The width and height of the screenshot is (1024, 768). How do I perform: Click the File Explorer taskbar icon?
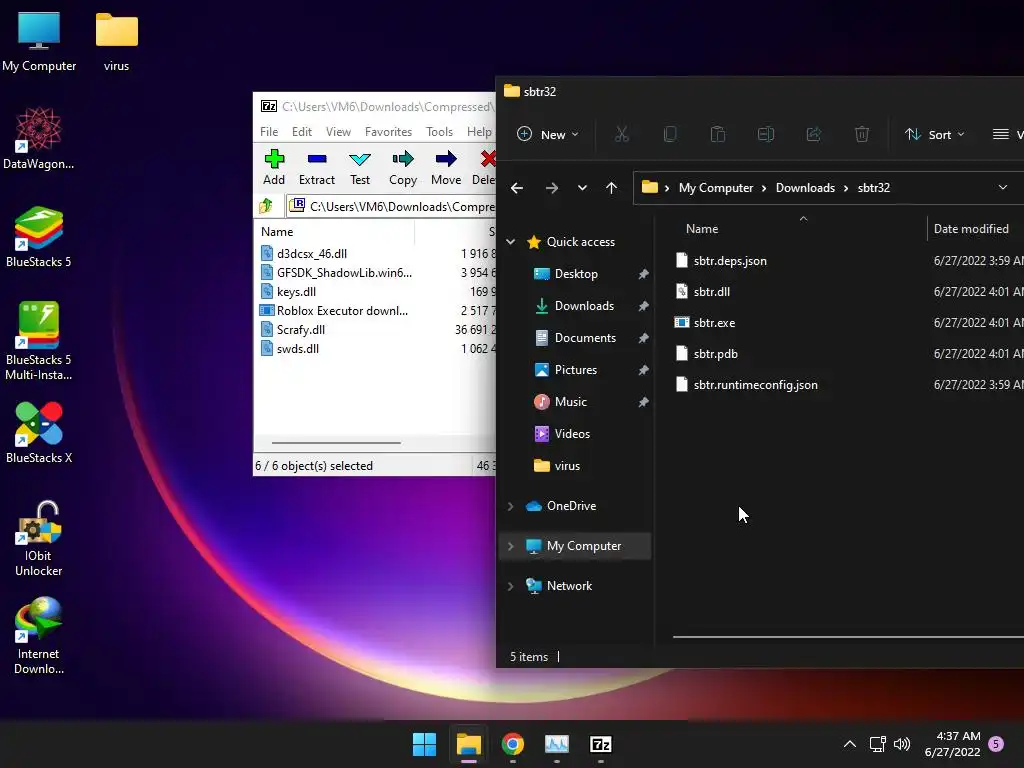[x=468, y=744]
